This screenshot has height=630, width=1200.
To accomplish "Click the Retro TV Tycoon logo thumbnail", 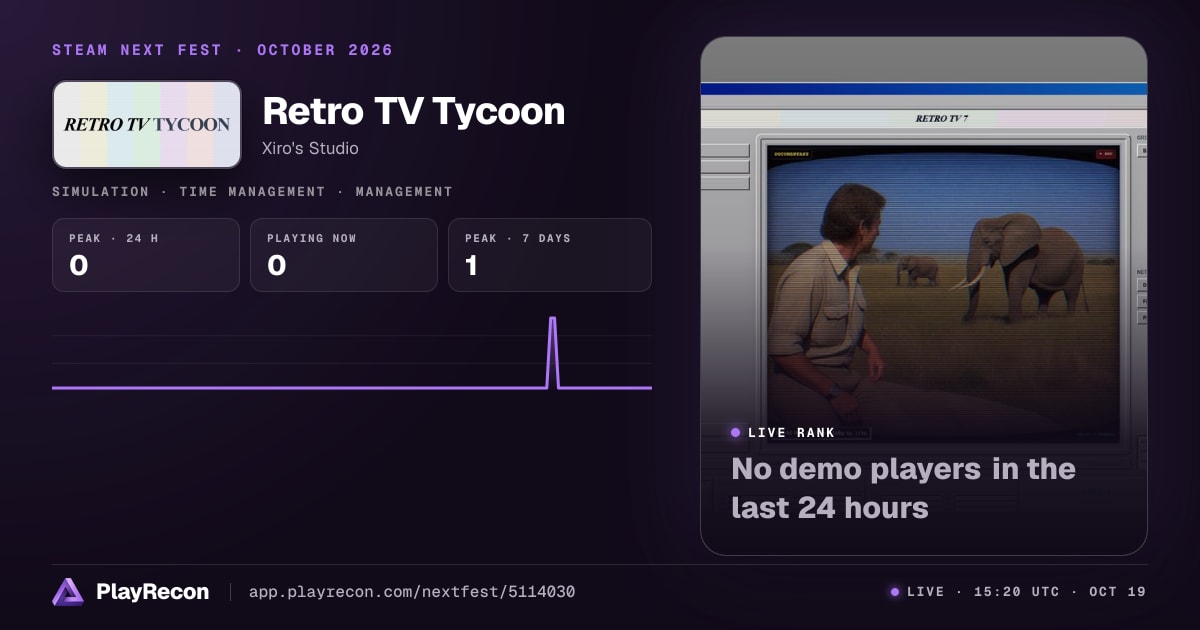I will click(147, 124).
